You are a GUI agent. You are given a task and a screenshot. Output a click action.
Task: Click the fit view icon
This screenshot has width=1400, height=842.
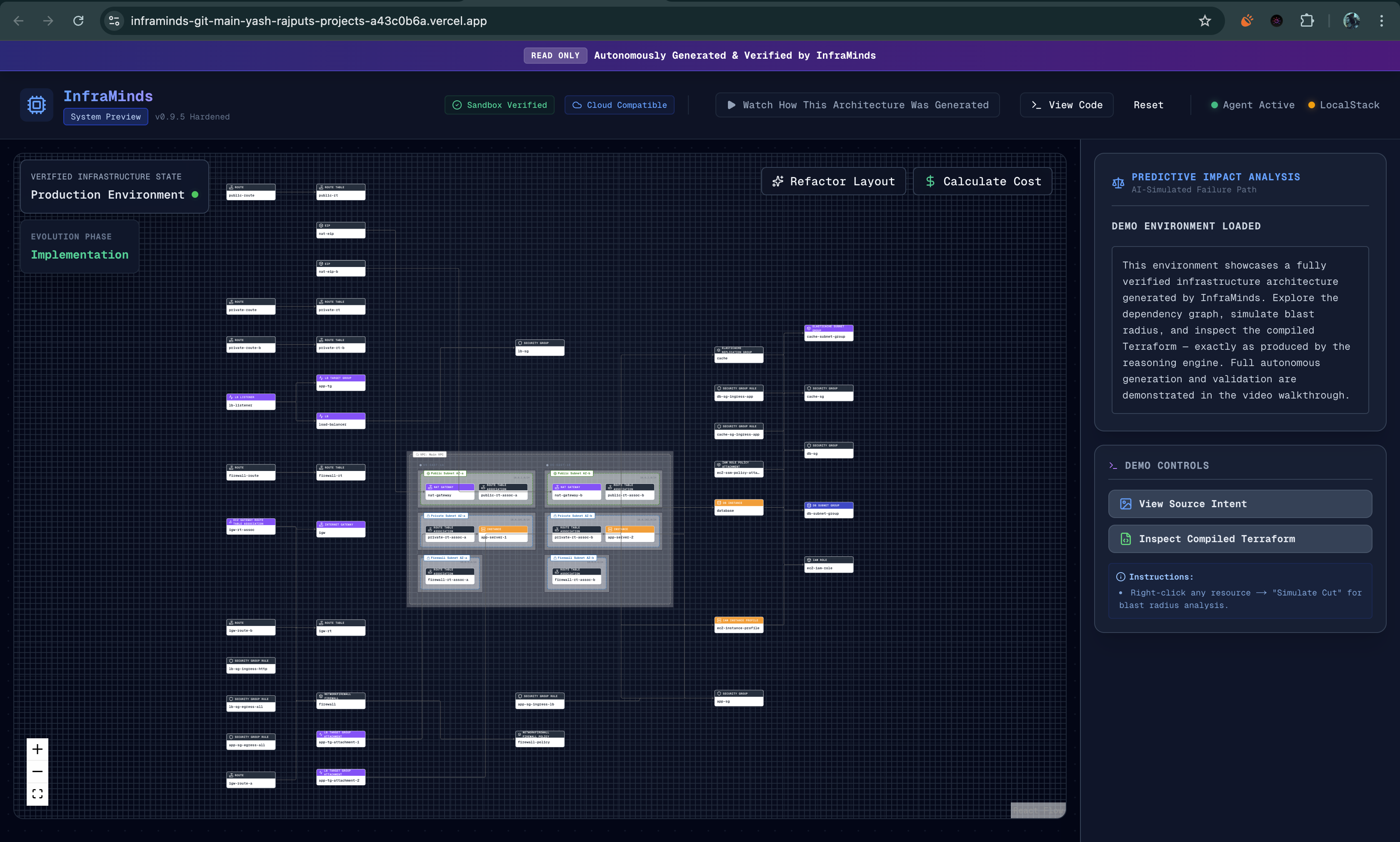pos(37,794)
